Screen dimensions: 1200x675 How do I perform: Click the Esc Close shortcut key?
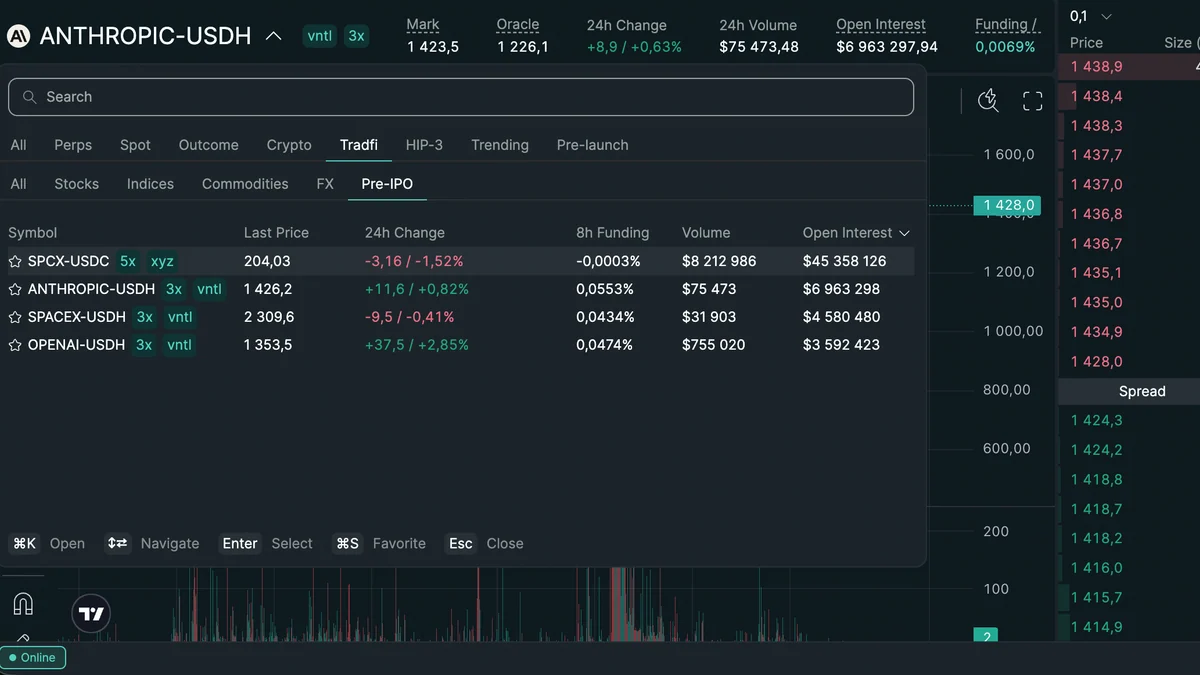(460, 543)
